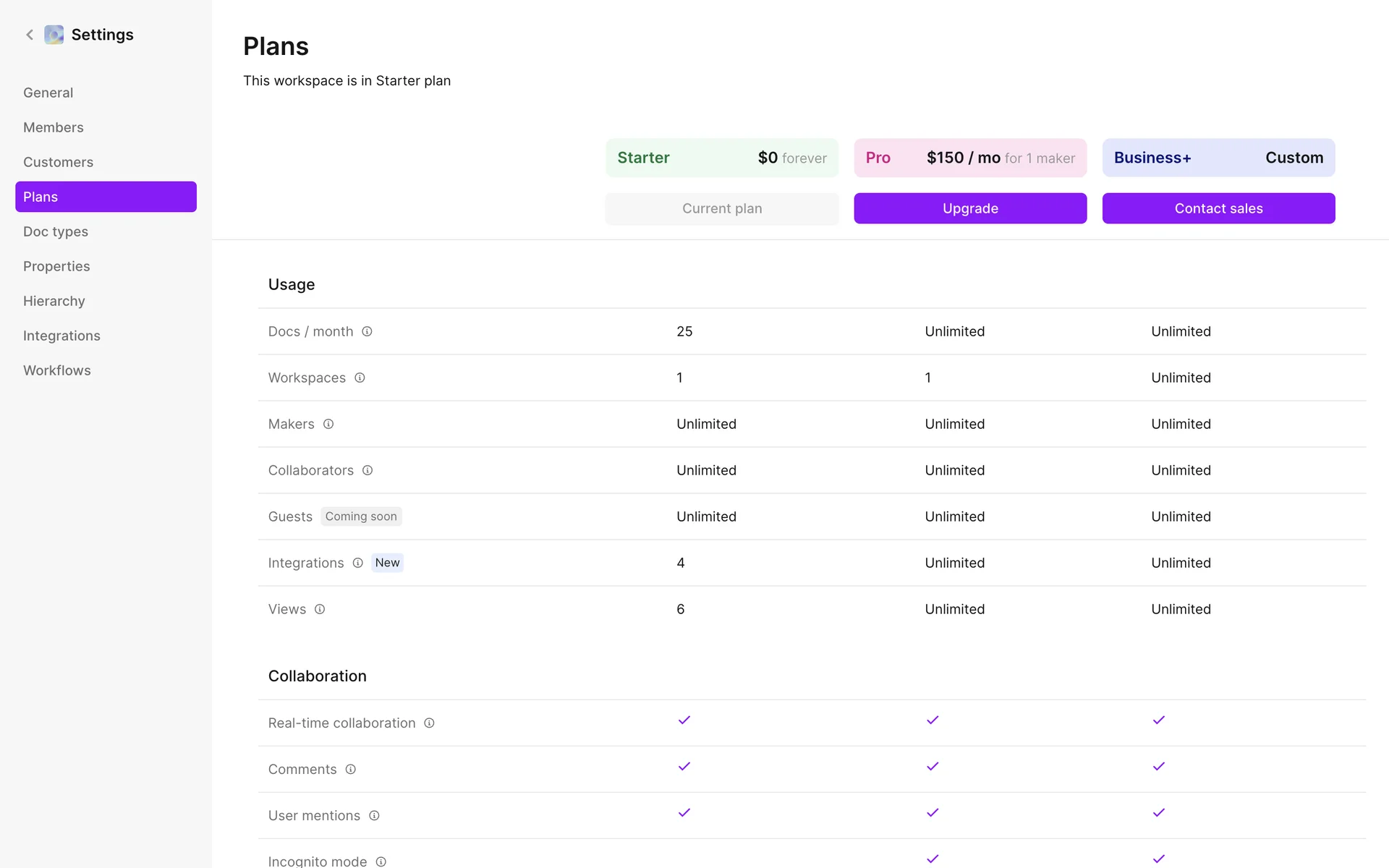The image size is (1389, 868).
Task: Click info icon beside Comments
Action: click(350, 769)
